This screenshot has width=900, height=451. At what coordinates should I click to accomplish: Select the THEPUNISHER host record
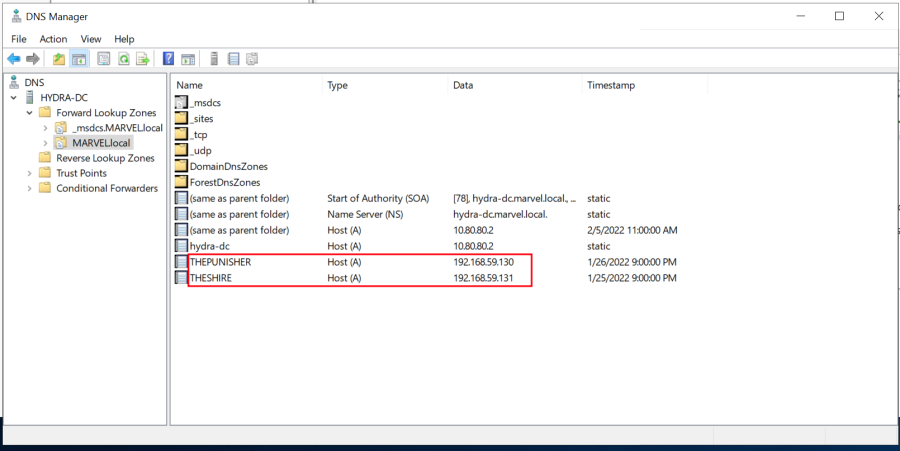(220, 261)
